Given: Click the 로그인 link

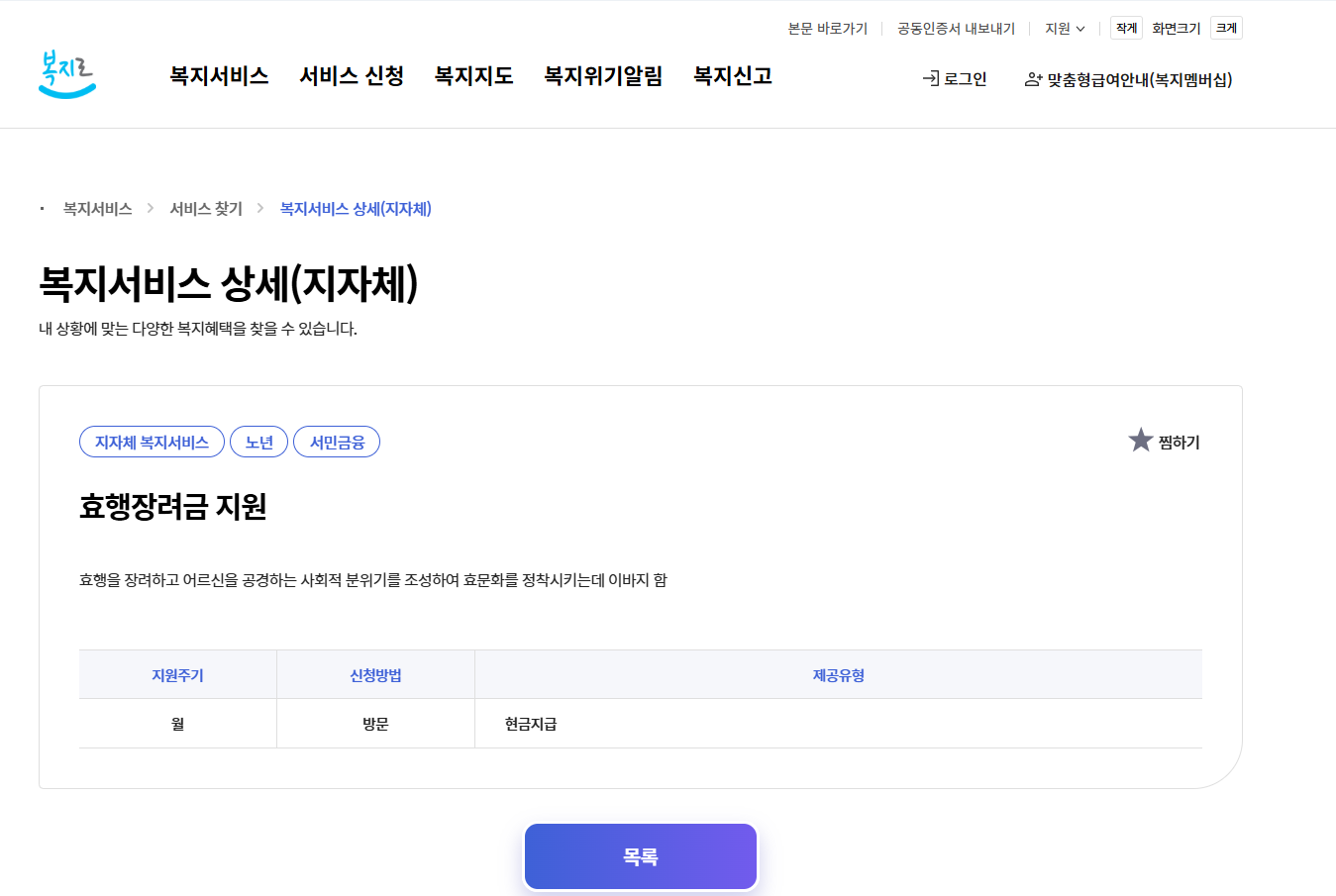Looking at the screenshot, I should 955,79.
